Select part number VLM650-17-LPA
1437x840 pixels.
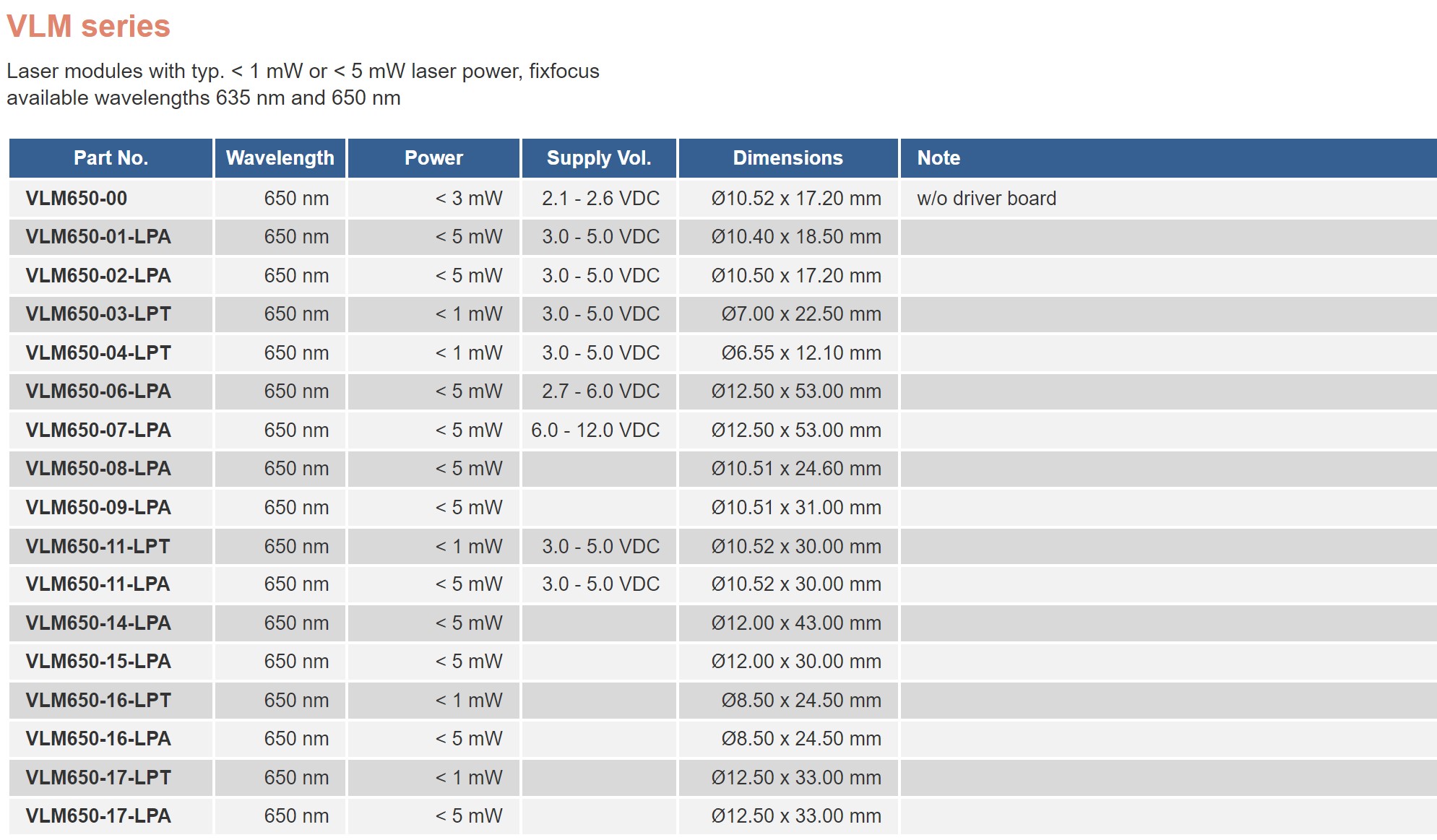click(x=98, y=816)
